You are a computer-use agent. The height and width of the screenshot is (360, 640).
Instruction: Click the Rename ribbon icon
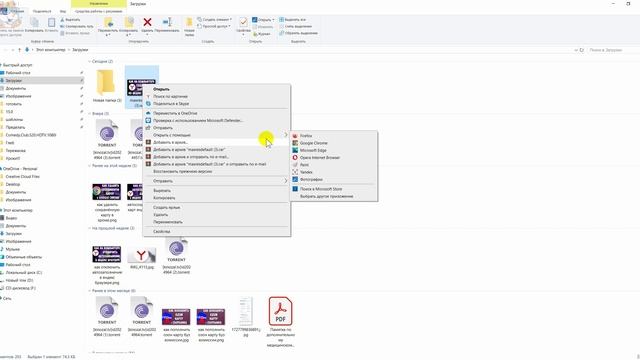pyautogui.click(x=167, y=22)
